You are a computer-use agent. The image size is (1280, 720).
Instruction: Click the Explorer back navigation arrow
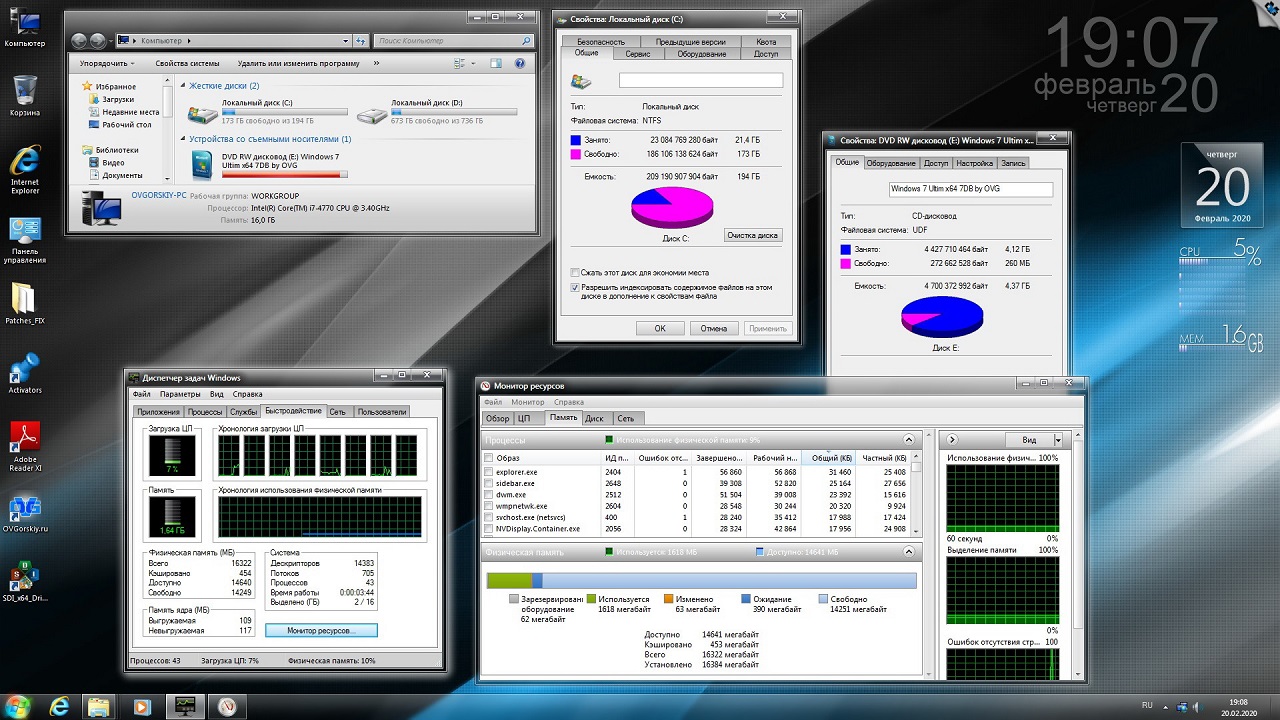[x=80, y=41]
